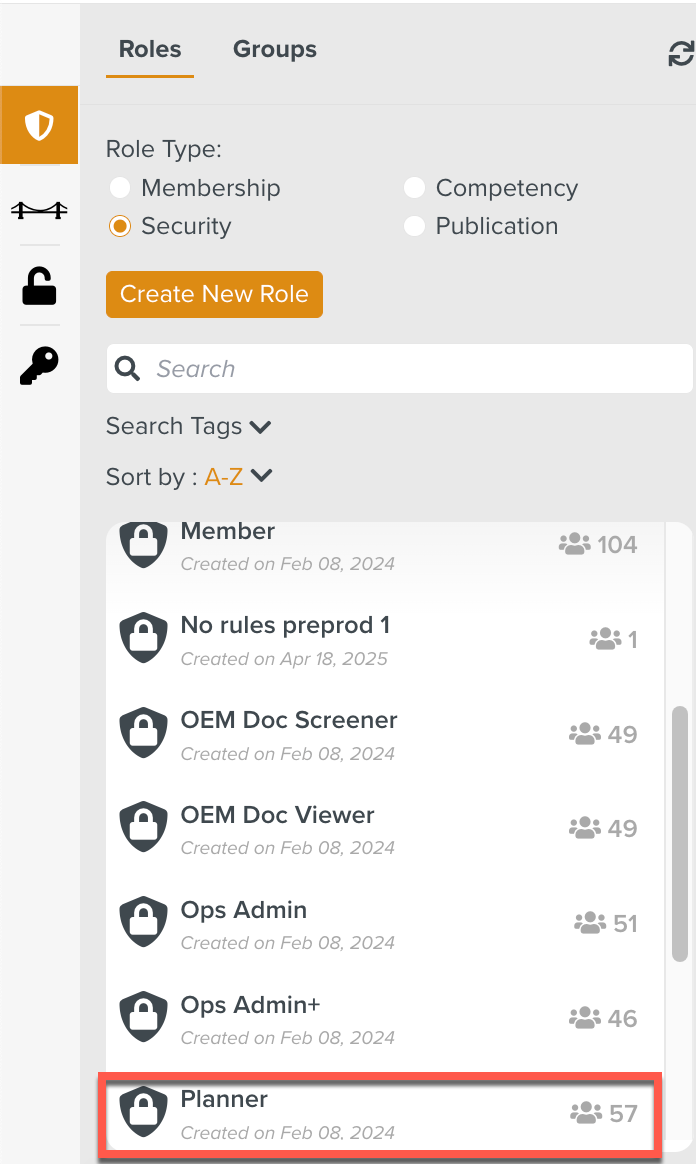Open the bridge icon in sidebar
This screenshot has width=696, height=1164.
[x=39, y=210]
